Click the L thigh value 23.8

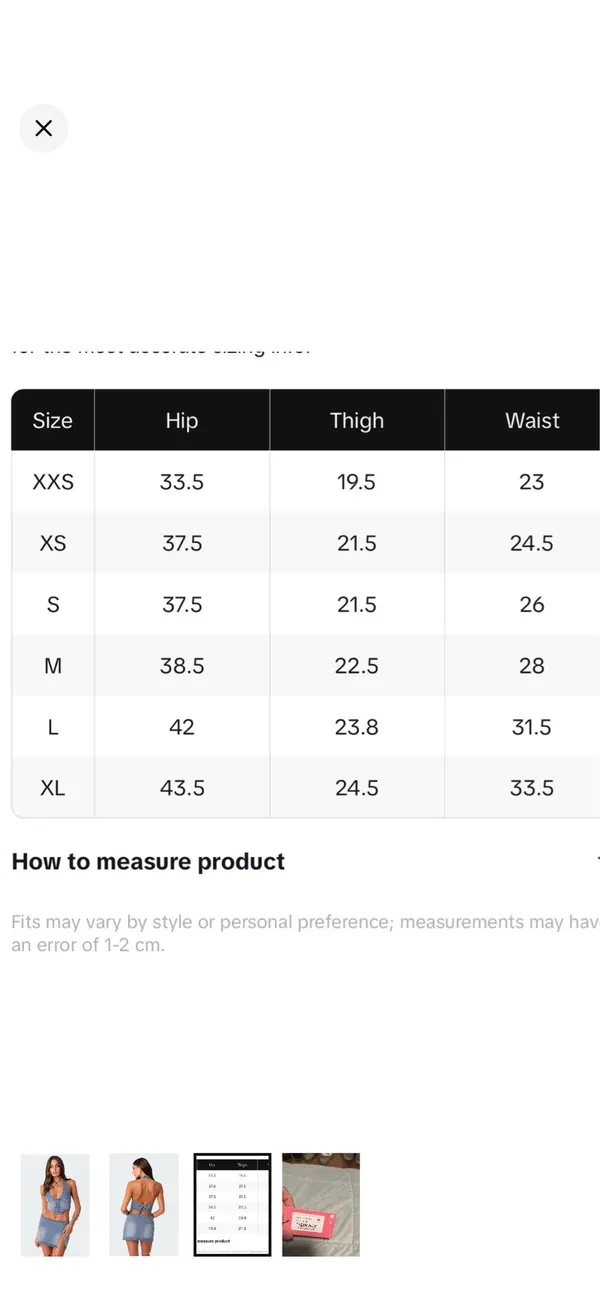357,727
